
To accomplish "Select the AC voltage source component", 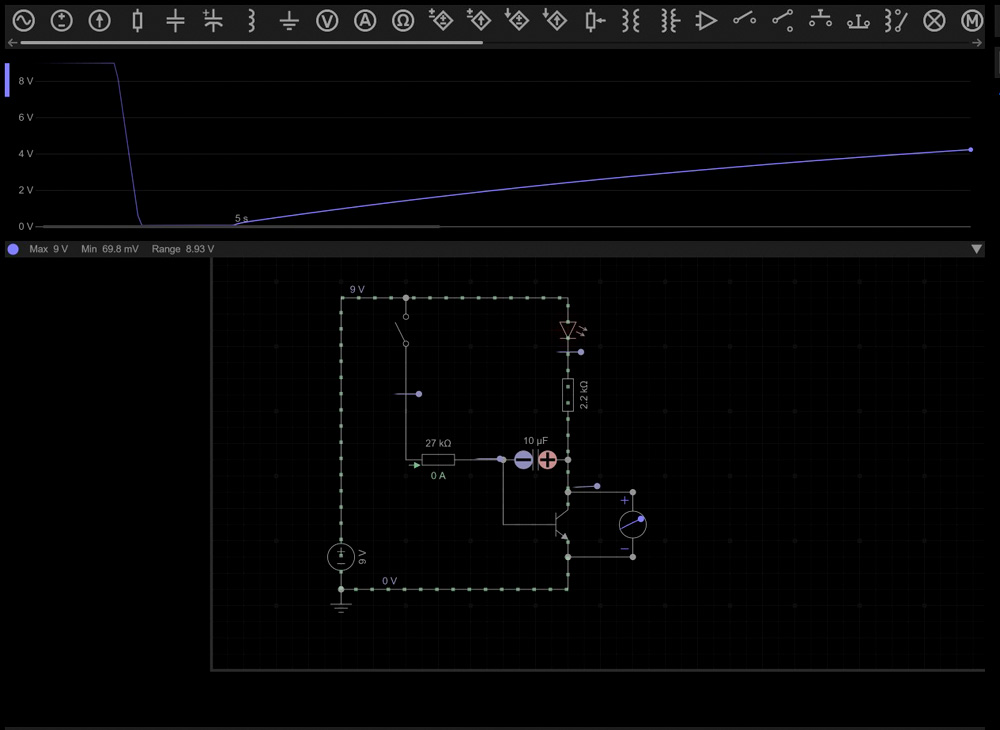I will click(x=23, y=21).
